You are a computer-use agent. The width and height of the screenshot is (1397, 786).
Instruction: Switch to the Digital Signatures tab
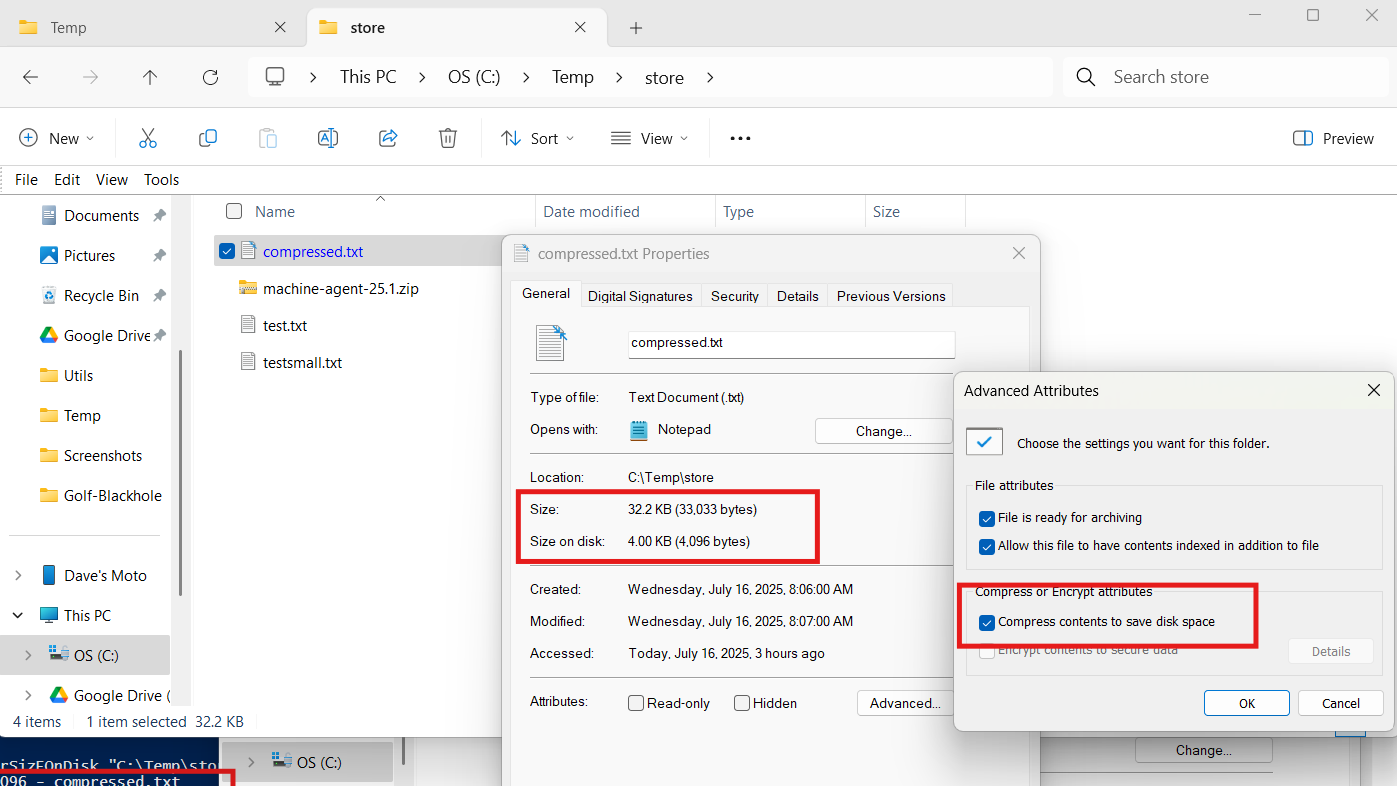(640, 296)
